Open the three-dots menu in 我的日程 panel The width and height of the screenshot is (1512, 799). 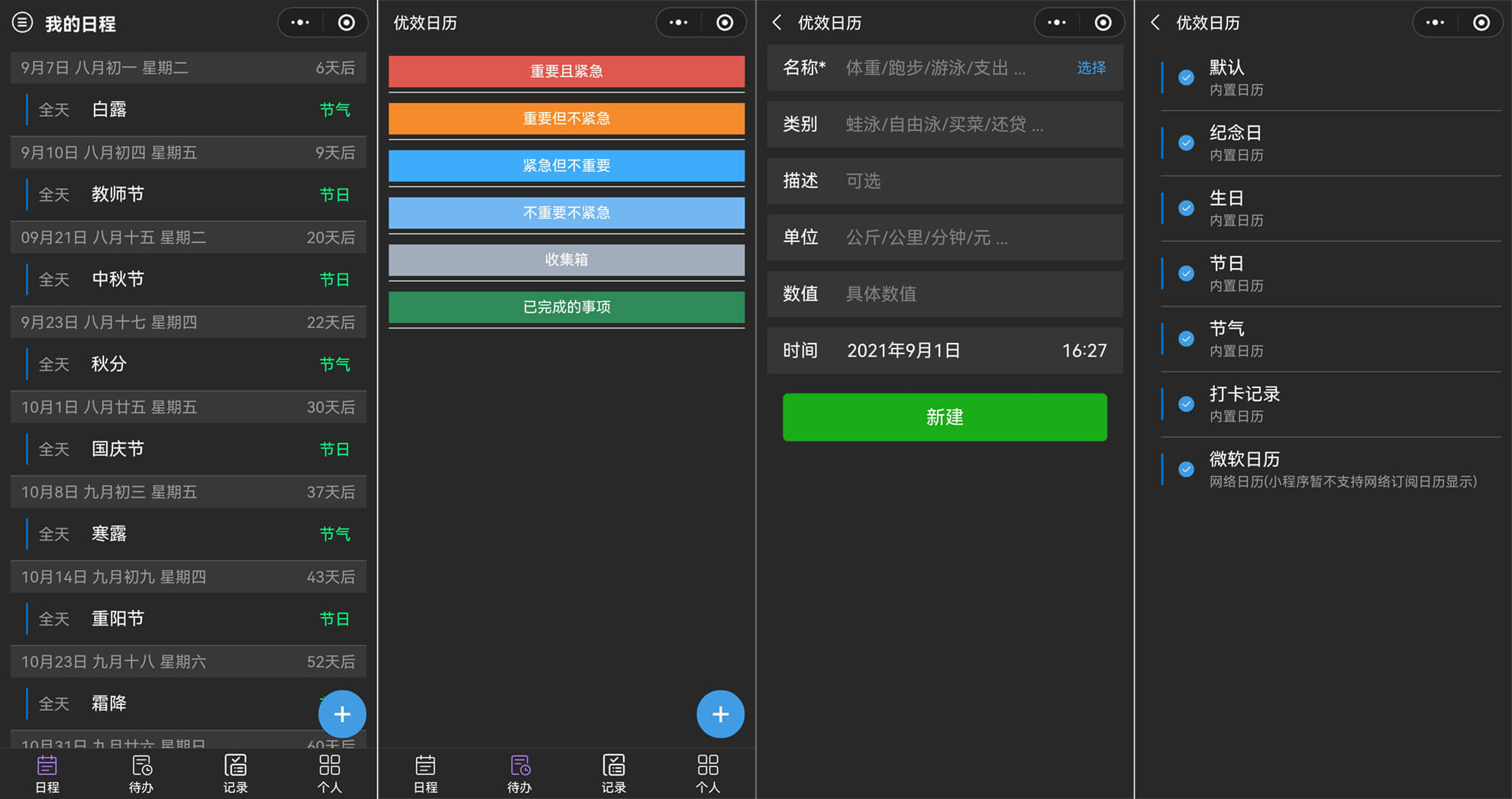(x=300, y=23)
